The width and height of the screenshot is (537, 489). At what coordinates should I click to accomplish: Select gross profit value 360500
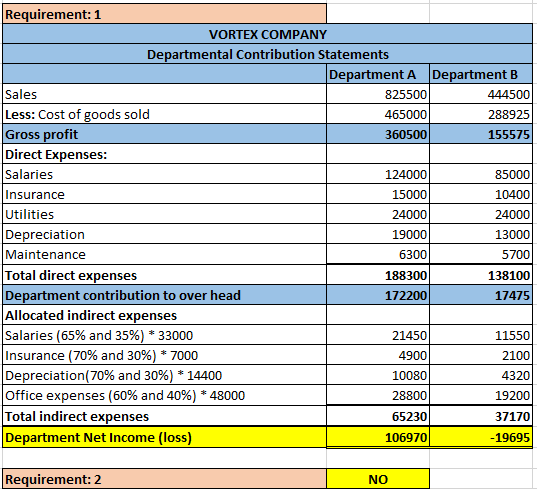(378, 134)
